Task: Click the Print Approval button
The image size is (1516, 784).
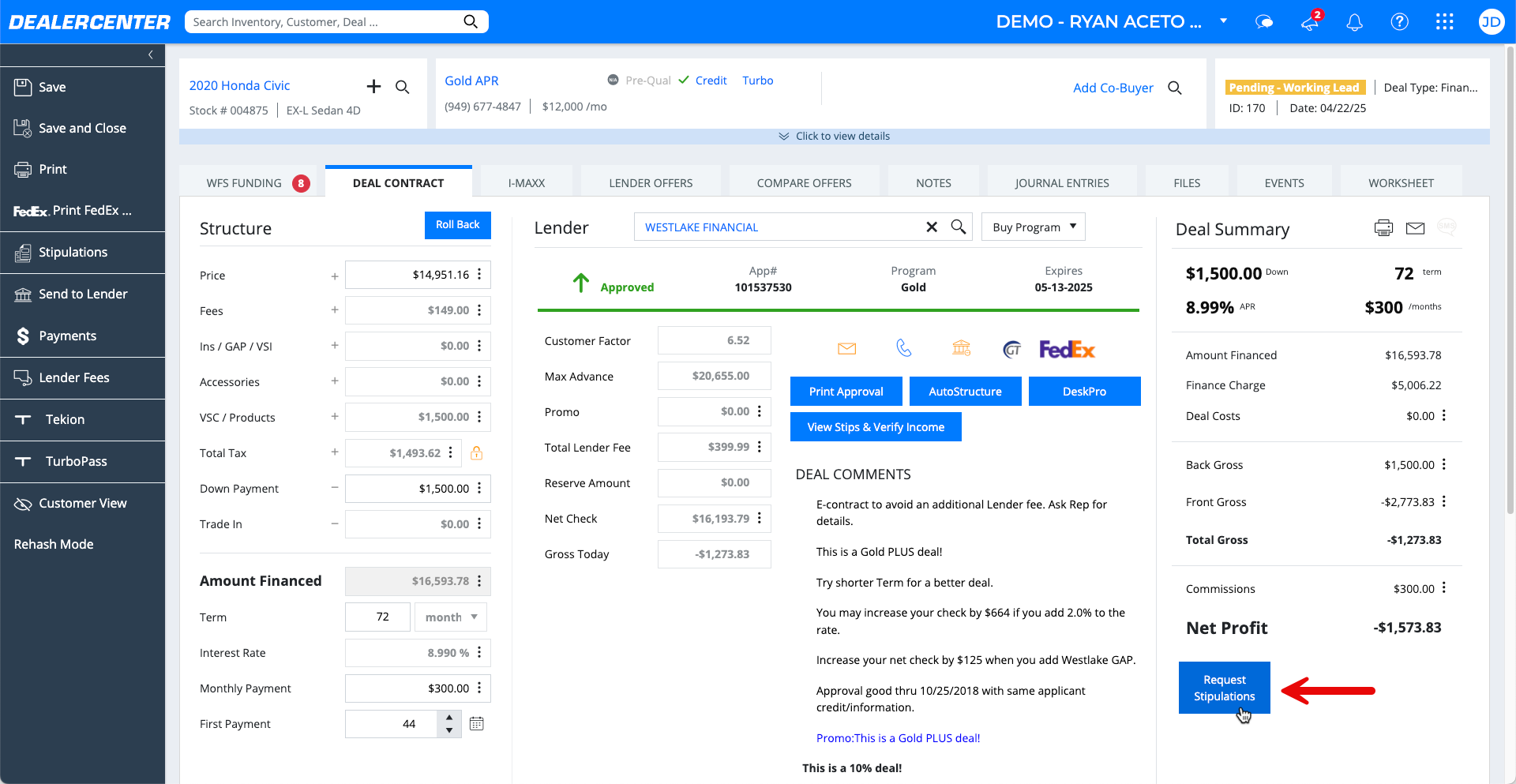Action: point(846,391)
